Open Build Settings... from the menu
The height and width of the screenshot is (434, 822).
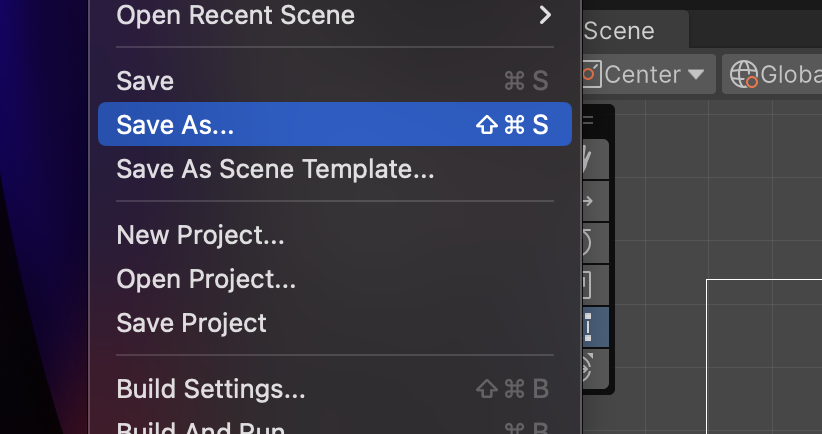pos(211,388)
